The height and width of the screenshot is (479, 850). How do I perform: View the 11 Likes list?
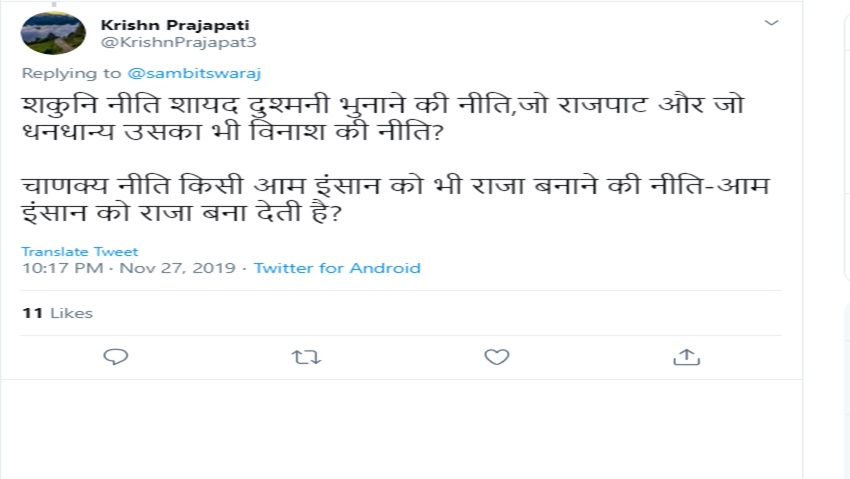(57, 313)
